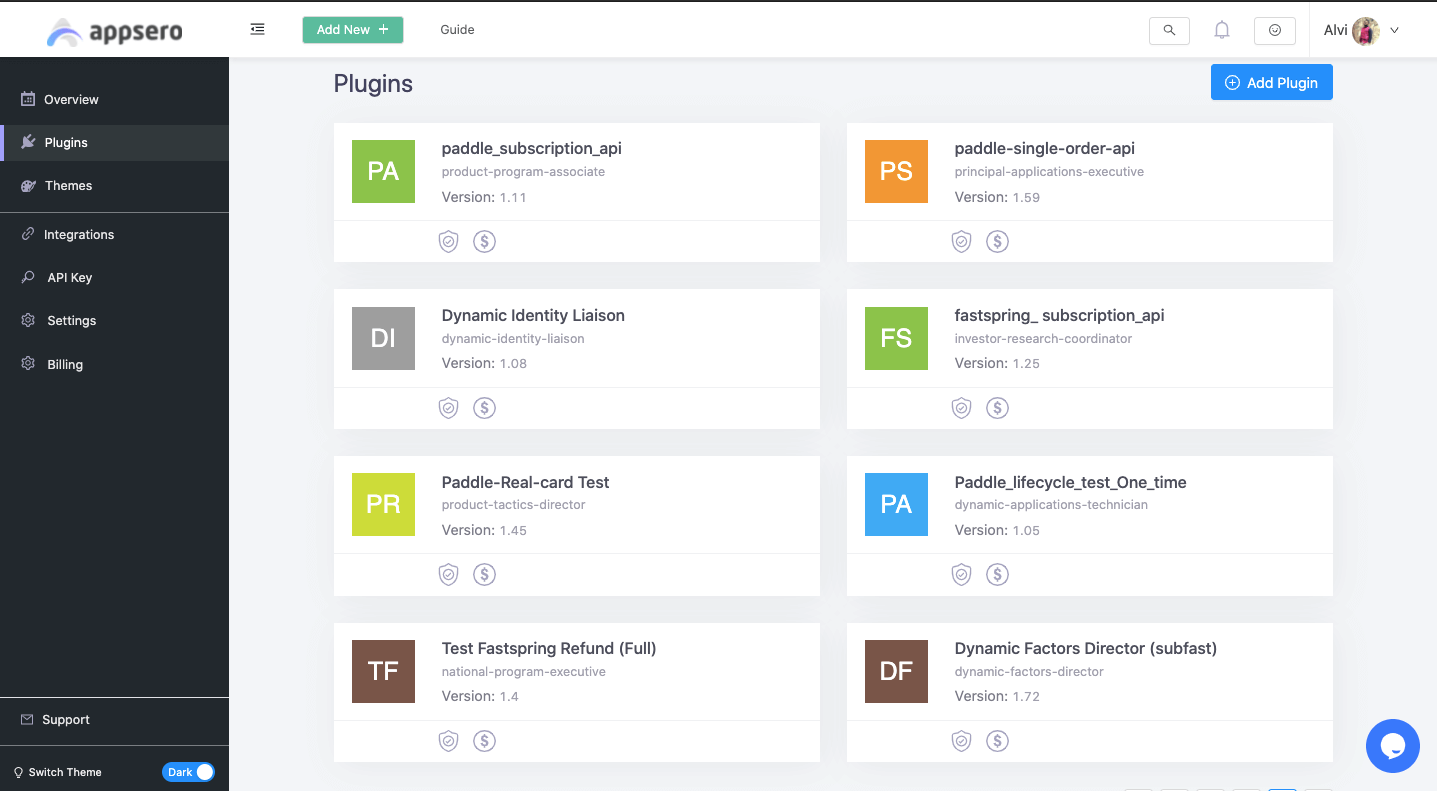Click the shield icon under fastspring_ subscription_api
The width and height of the screenshot is (1437, 791).
pyautogui.click(x=962, y=408)
